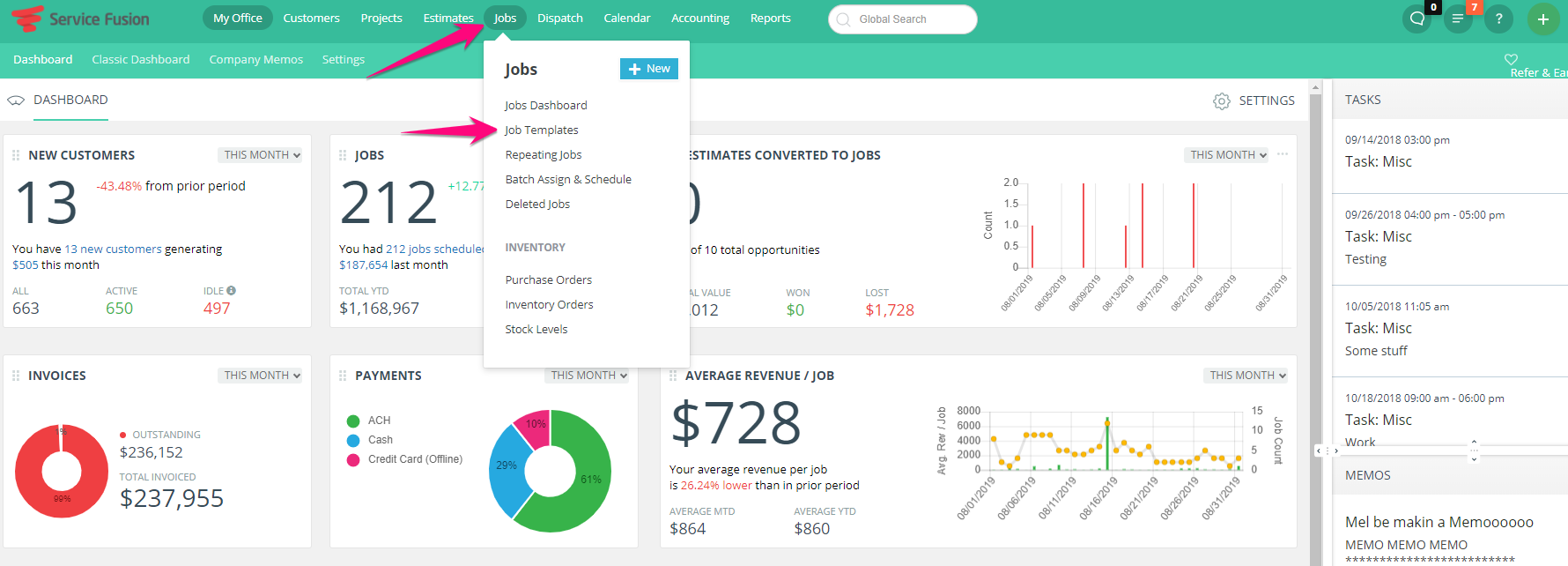This screenshot has width=1568, height=566.
Task: Follow the $505 revenue link
Action: 26,265
